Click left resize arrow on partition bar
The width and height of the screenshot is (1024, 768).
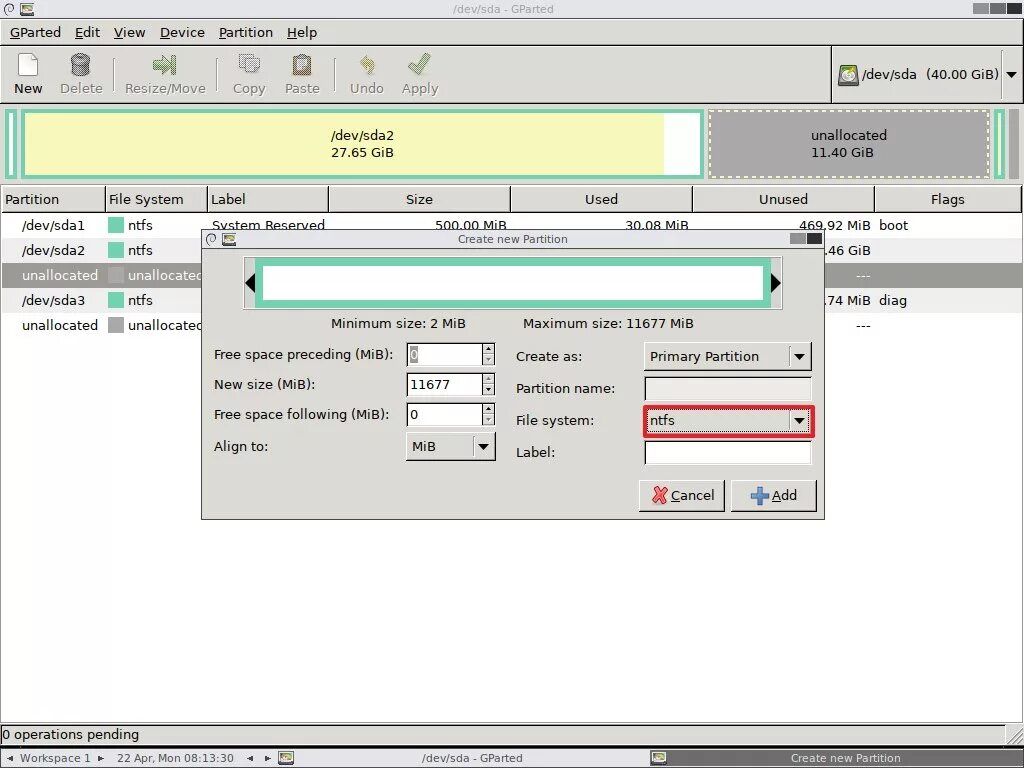pos(250,283)
